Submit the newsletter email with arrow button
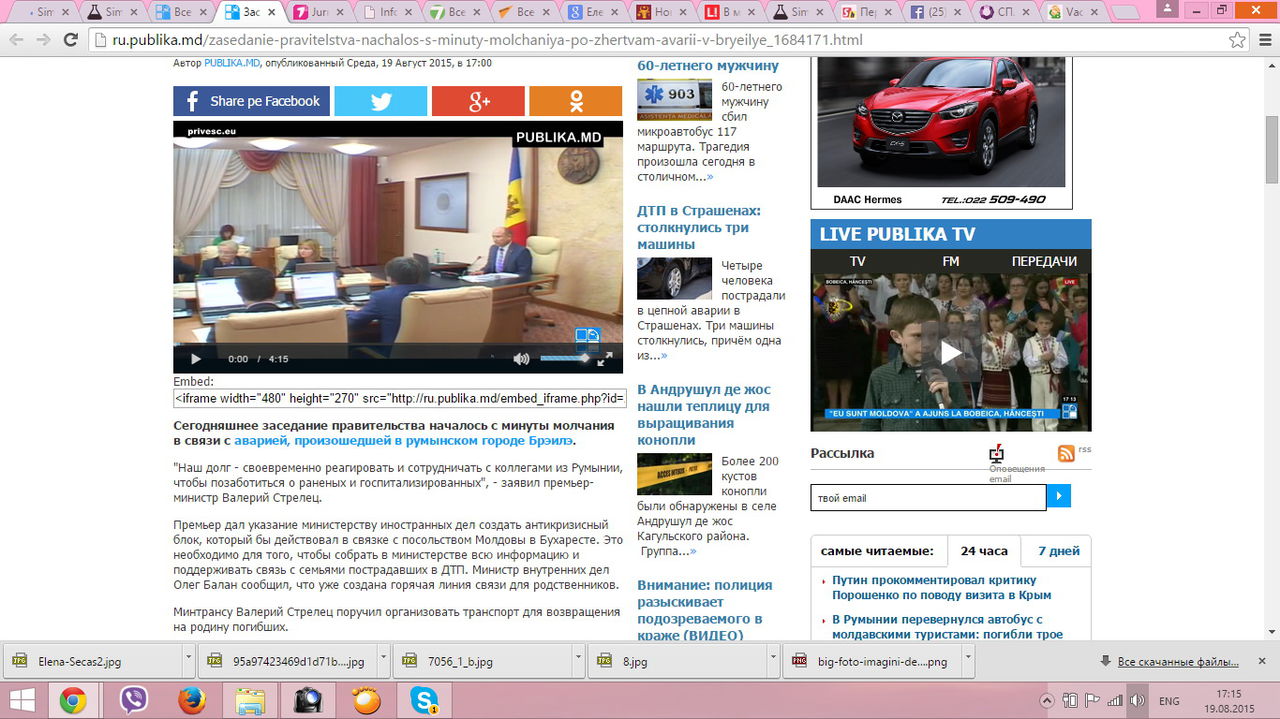The height and width of the screenshot is (719, 1280). point(1058,496)
